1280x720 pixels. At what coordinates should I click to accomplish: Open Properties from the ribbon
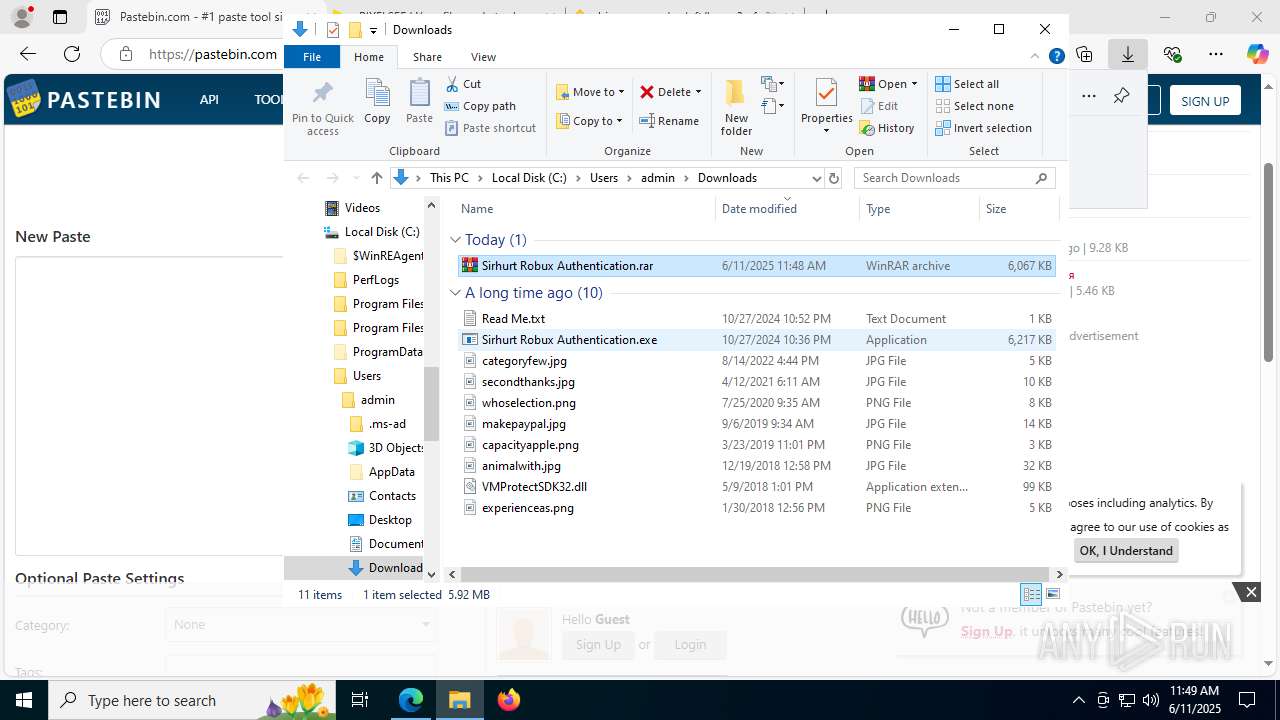(x=826, y=108)
